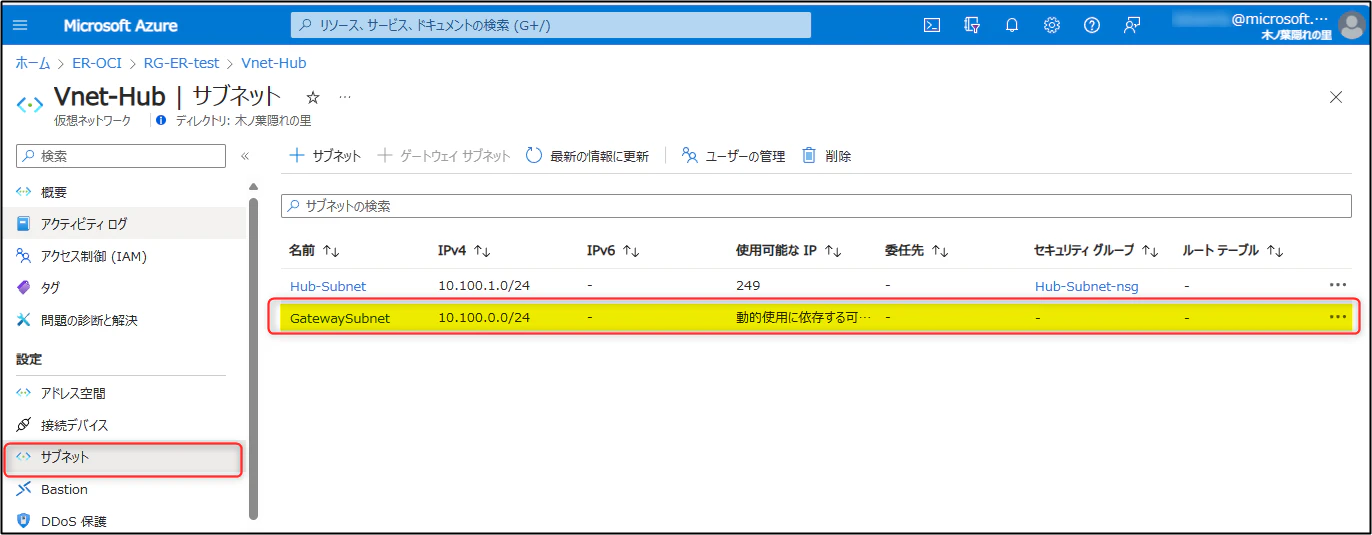Click the 動的使用に依存する cell
1372x535 pixels.
[804, 318]
